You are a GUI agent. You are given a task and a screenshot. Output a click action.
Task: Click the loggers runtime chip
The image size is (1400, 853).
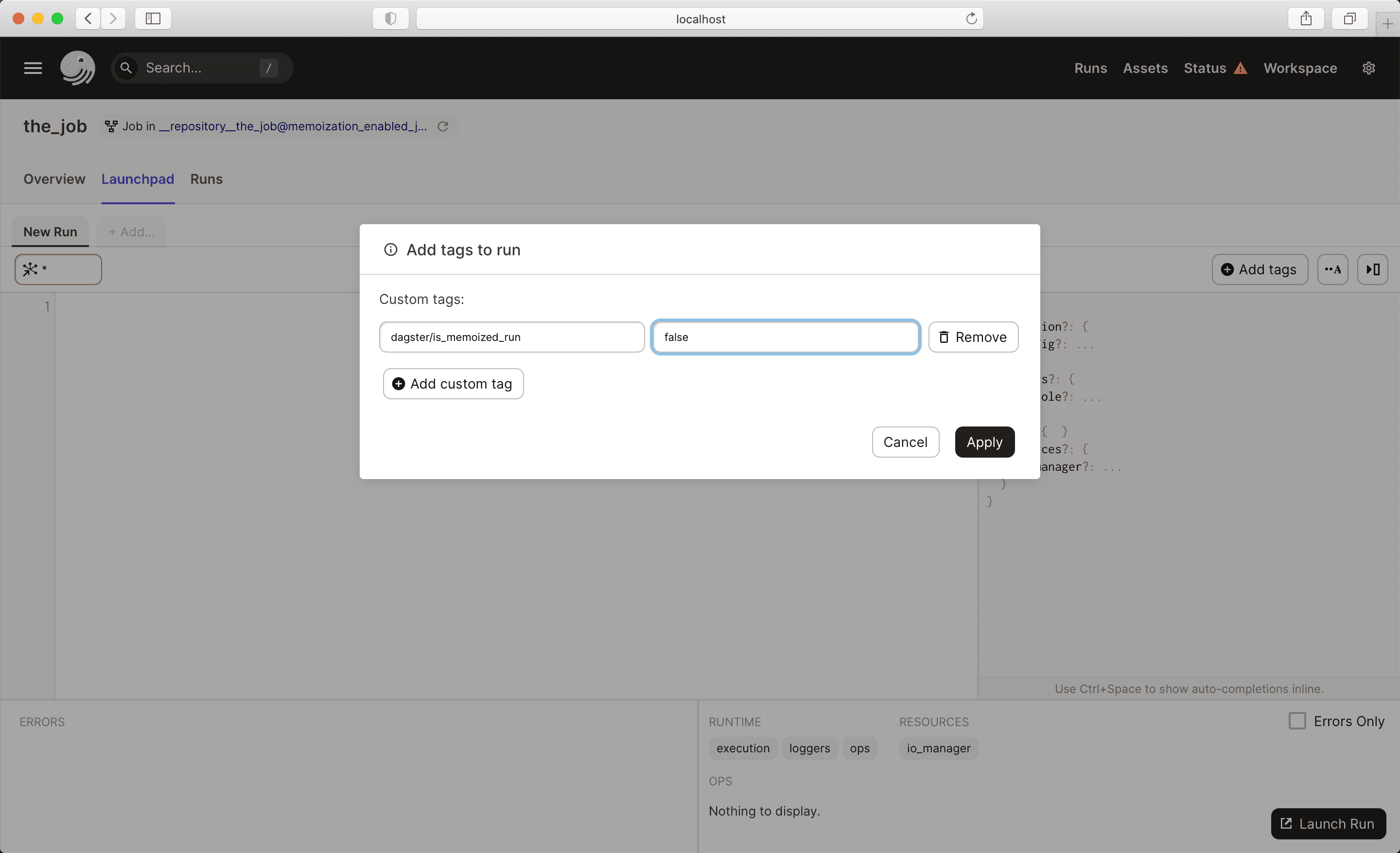[x=809, y=748]
